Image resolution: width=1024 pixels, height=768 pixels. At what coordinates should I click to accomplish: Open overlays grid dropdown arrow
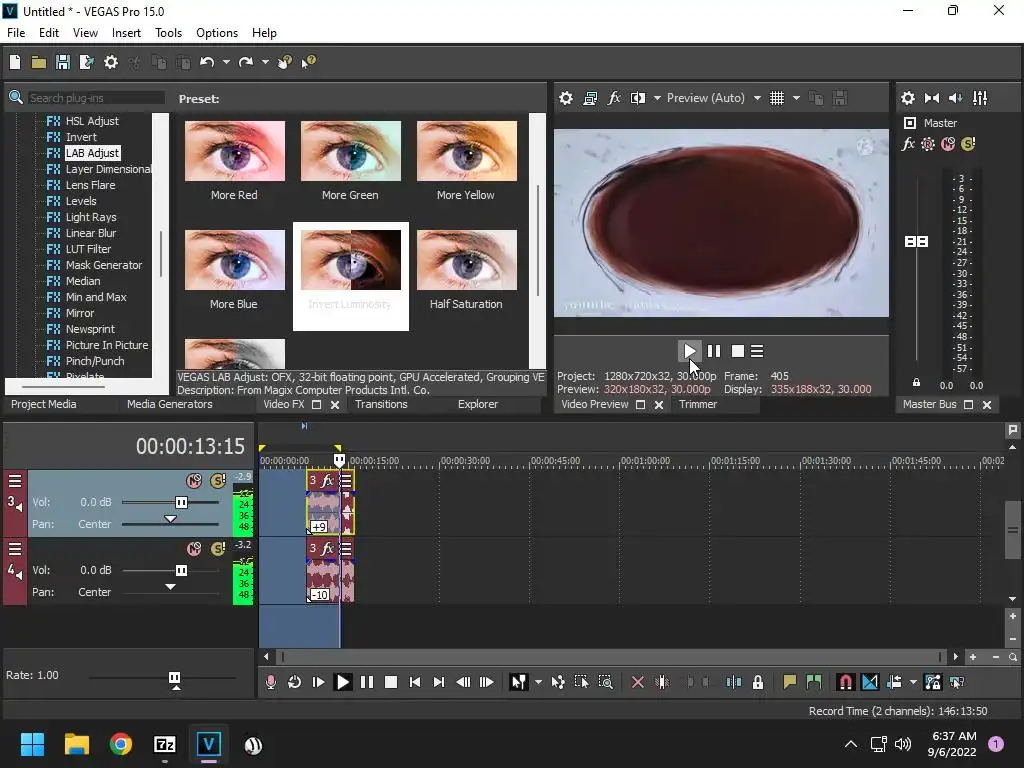click(796, 98)
